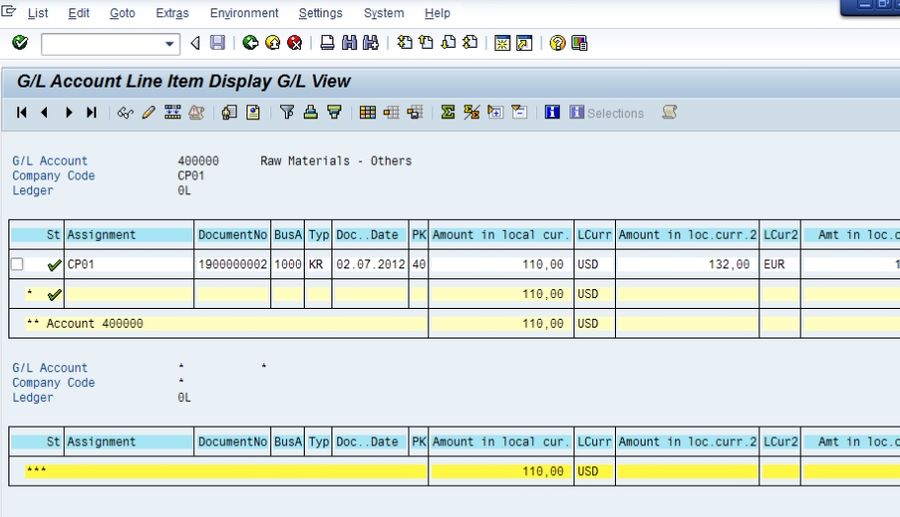Image resolution: width=900 pixels, height=517 pixels.
Task: Open the Edit menu
Action: (79, 13)
